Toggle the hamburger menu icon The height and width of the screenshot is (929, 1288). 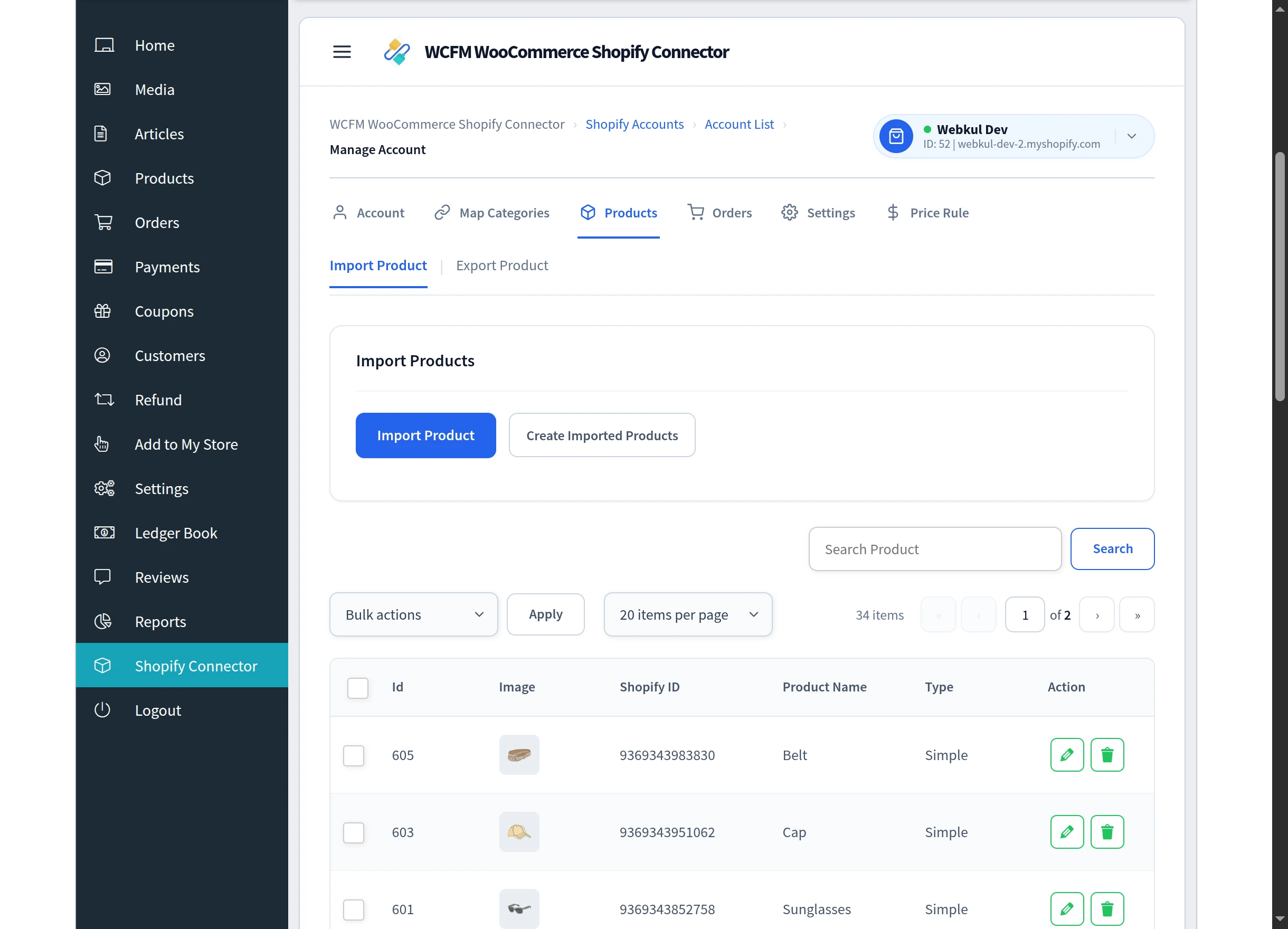click(342, 52)
